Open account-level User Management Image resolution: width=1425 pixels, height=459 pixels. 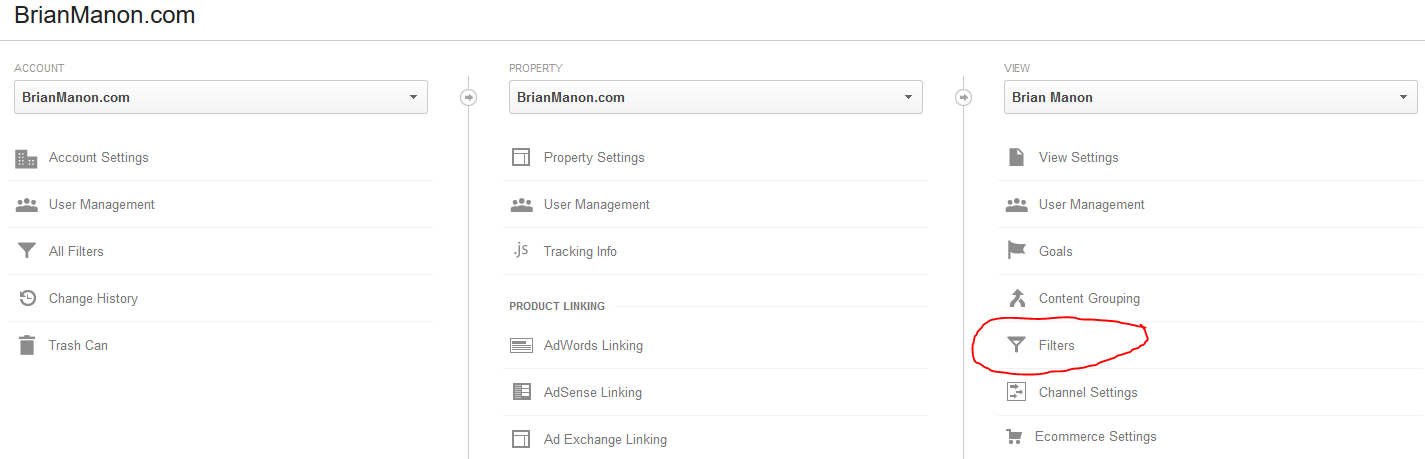coord(101,204)
